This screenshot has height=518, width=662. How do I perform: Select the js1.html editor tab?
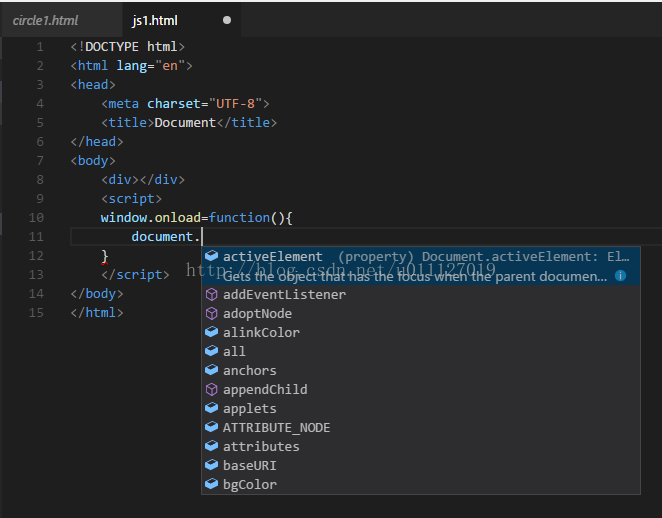[156, 20]
